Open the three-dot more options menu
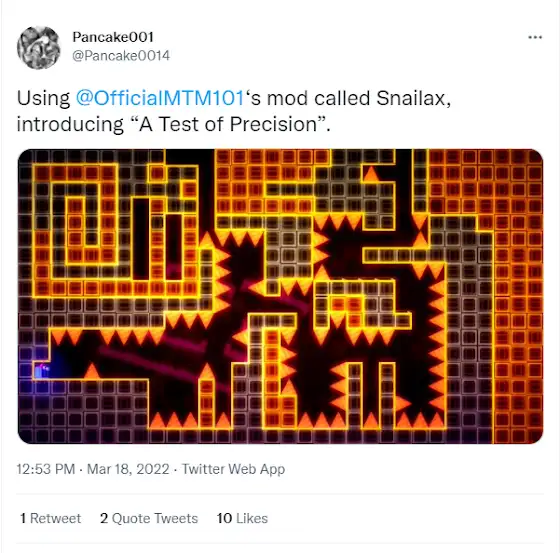The width and height of the screenshot is (560, 553). [535, 37]
